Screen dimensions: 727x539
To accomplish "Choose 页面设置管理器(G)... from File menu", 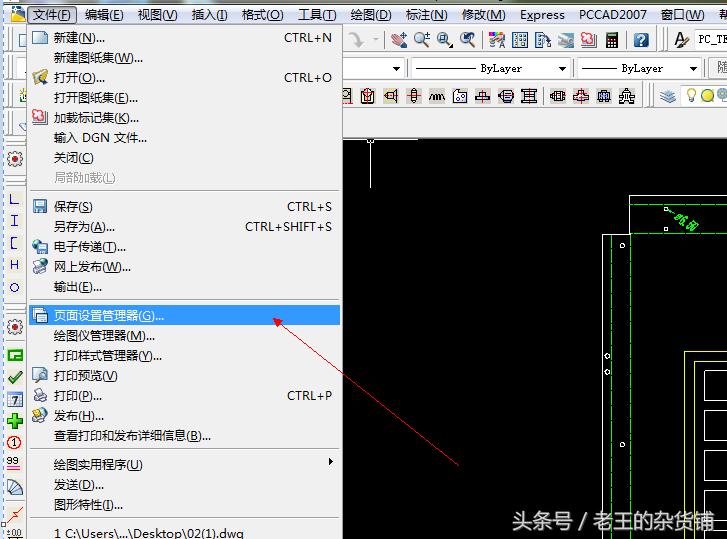I will click(x=184, y=316).
